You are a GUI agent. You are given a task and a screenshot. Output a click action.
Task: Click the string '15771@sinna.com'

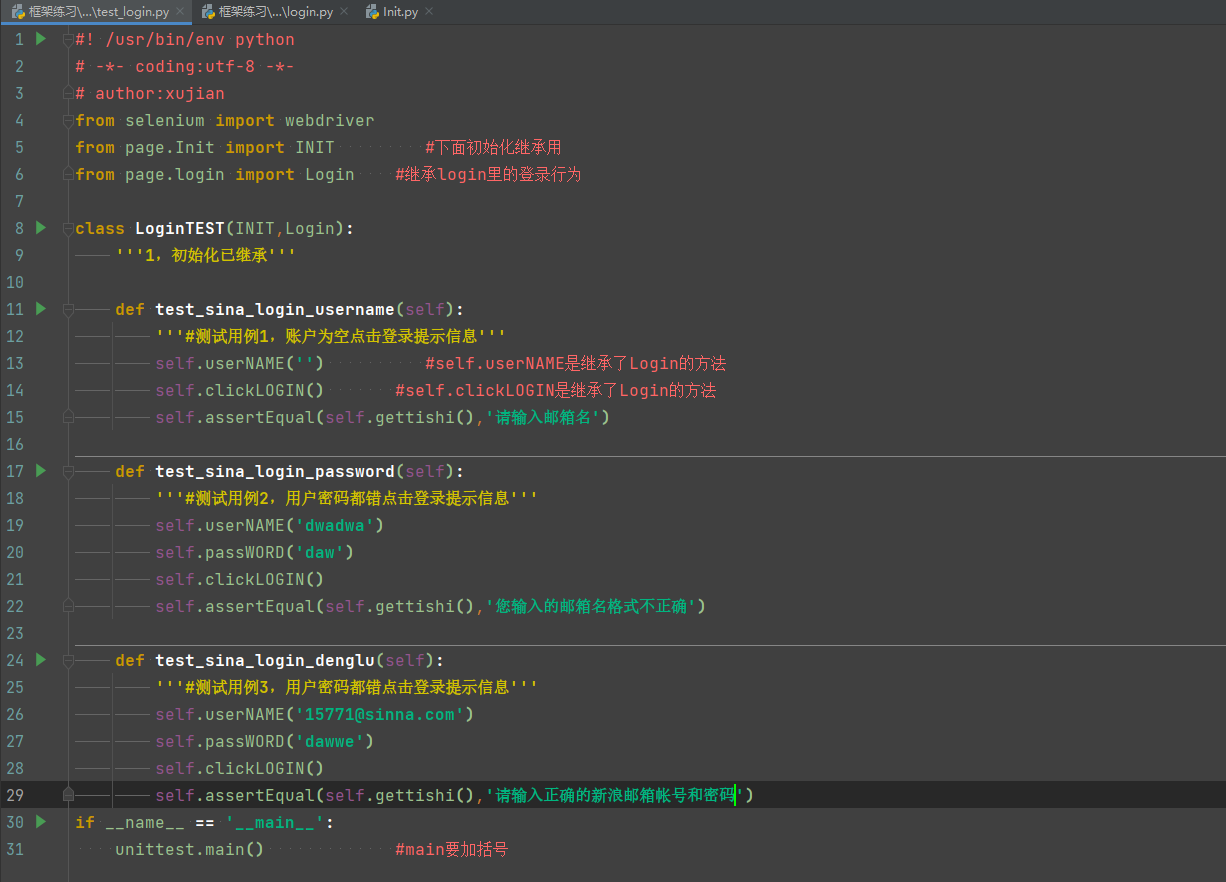[x=380, y=715]
